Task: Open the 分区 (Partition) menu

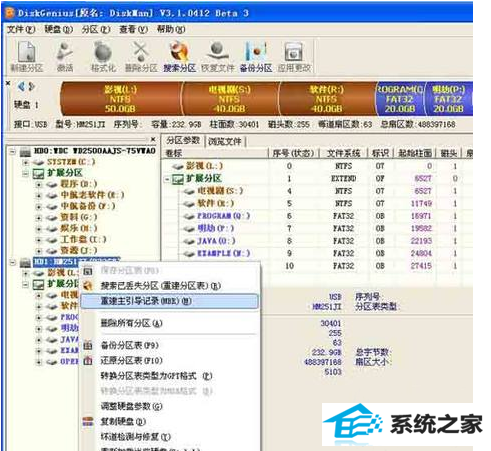Action: click(96, 29)
